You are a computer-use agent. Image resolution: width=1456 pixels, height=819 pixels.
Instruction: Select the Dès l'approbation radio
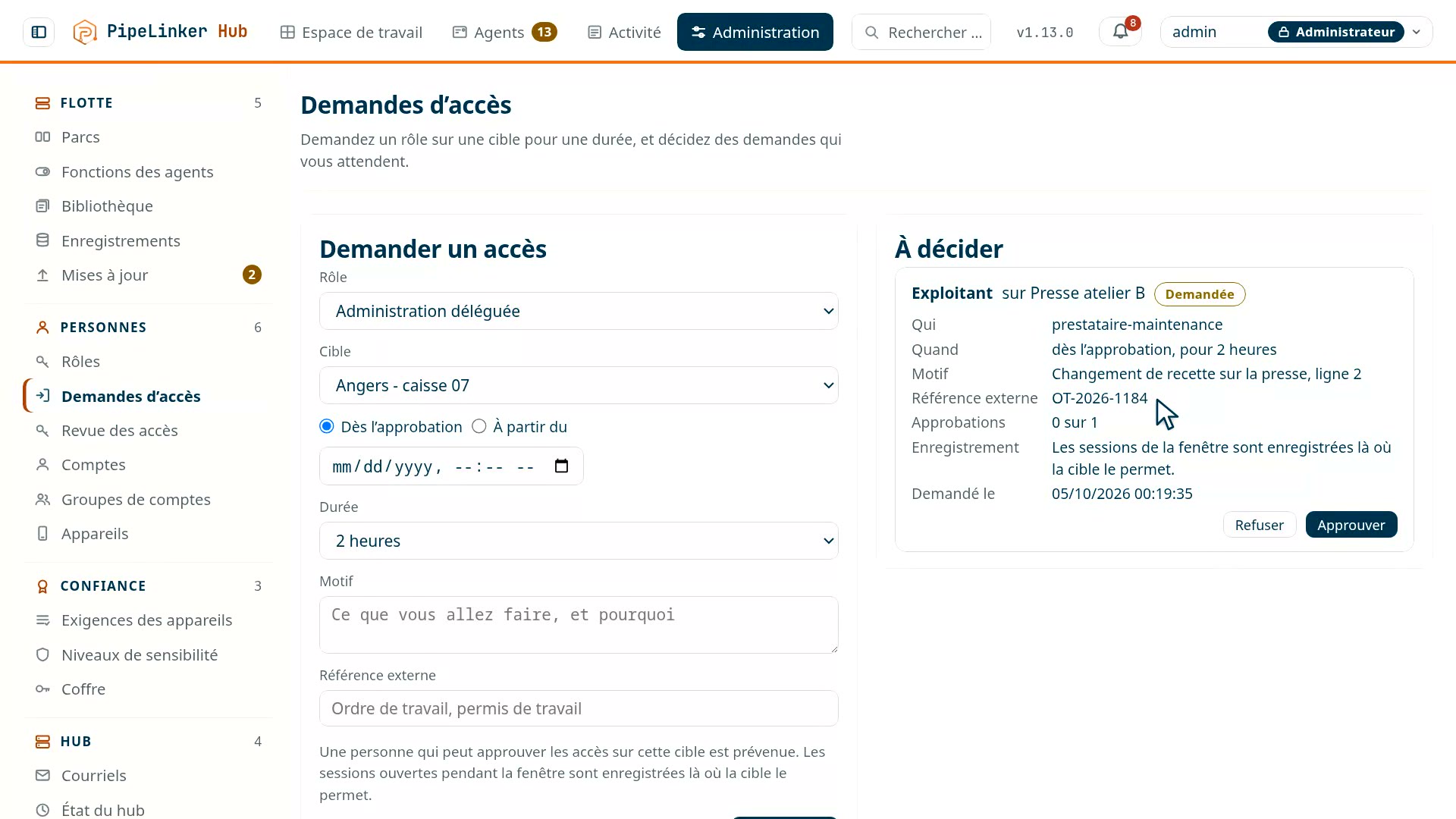327,426
